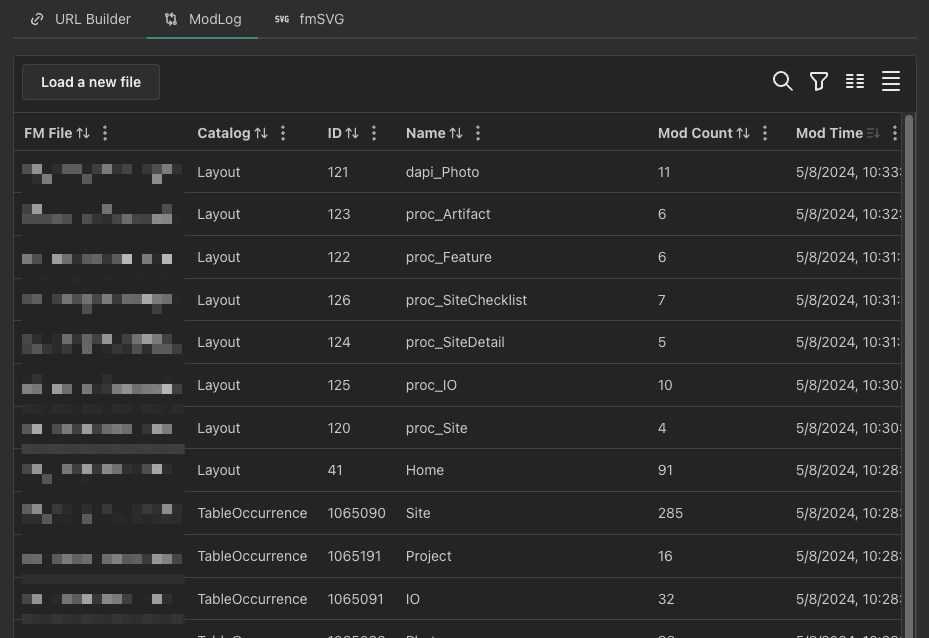Sort by the Catalog column arrows

coord(261,133)
